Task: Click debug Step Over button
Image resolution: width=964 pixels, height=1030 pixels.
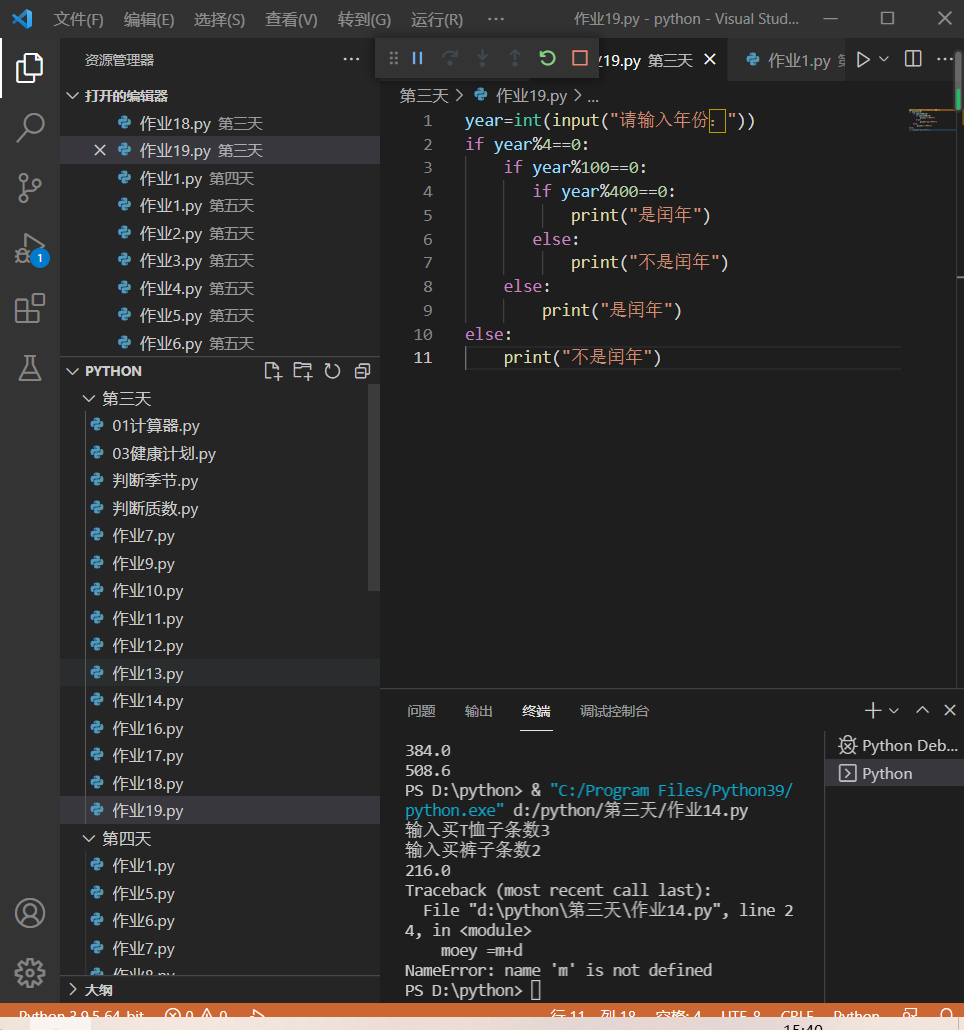Action: tap(450, 58)
